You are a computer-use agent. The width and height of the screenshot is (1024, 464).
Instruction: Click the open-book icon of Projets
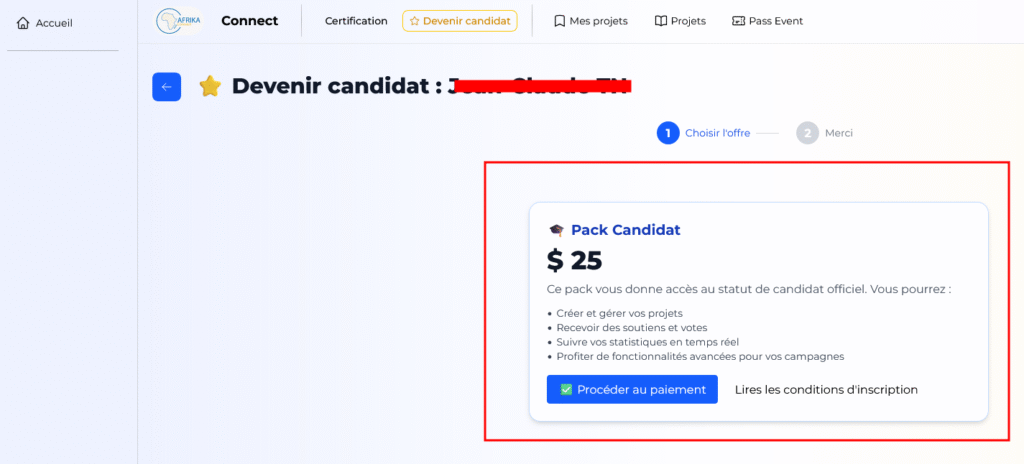click(x=660, y=21)
